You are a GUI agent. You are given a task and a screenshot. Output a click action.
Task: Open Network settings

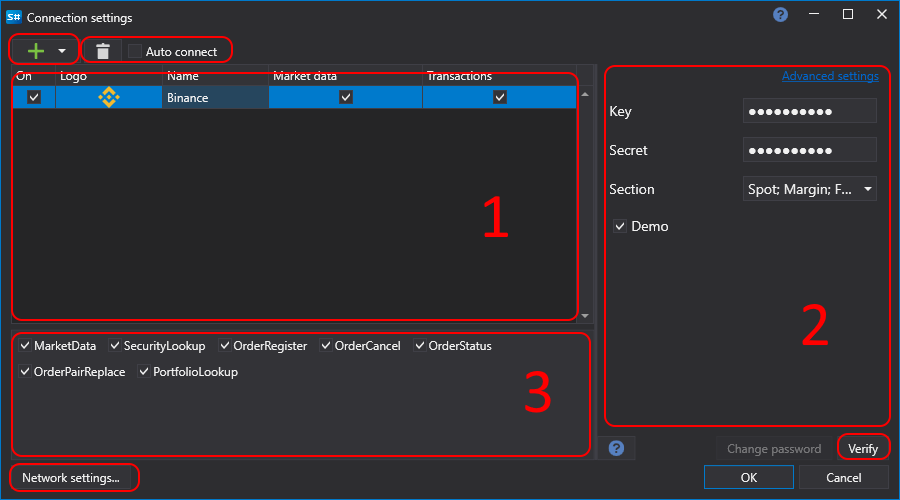71,478
